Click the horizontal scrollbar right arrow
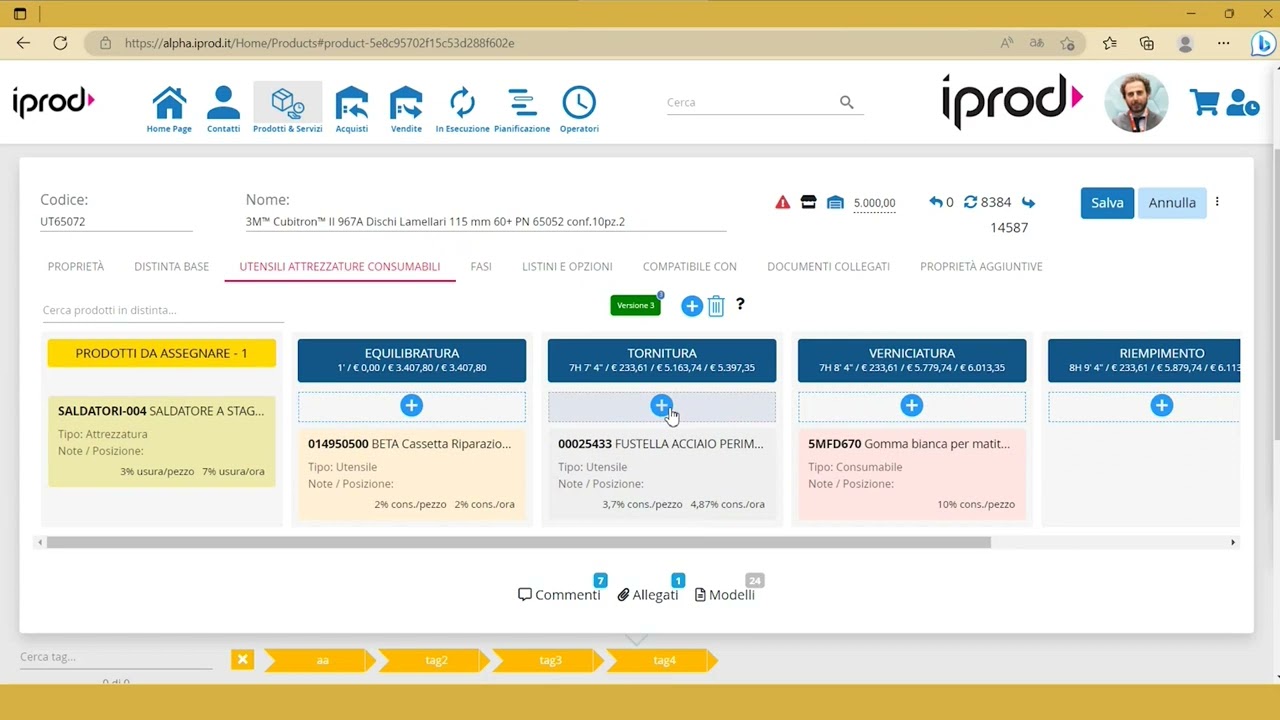The width and height of the screenshot is (1280, 720). (x=1233, y=542)
